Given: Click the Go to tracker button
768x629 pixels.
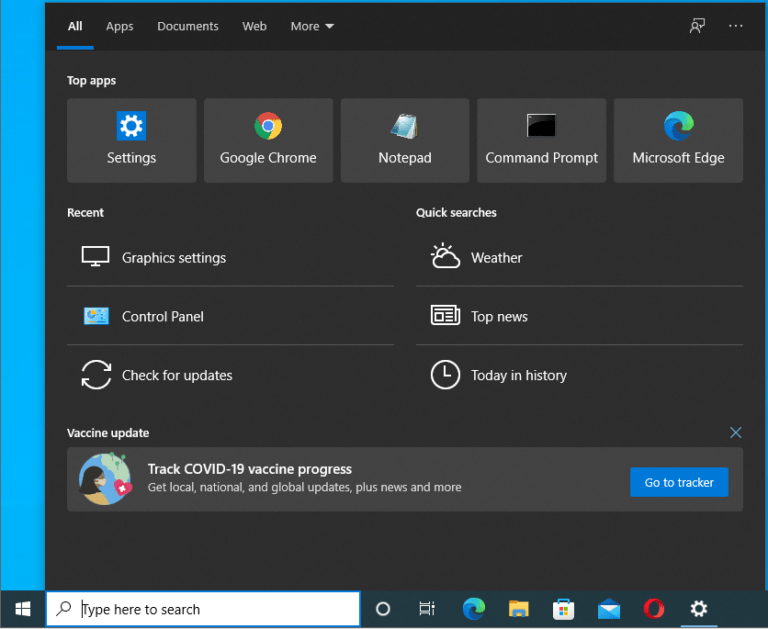Looking at the screenshot, I should coord(679,482).
